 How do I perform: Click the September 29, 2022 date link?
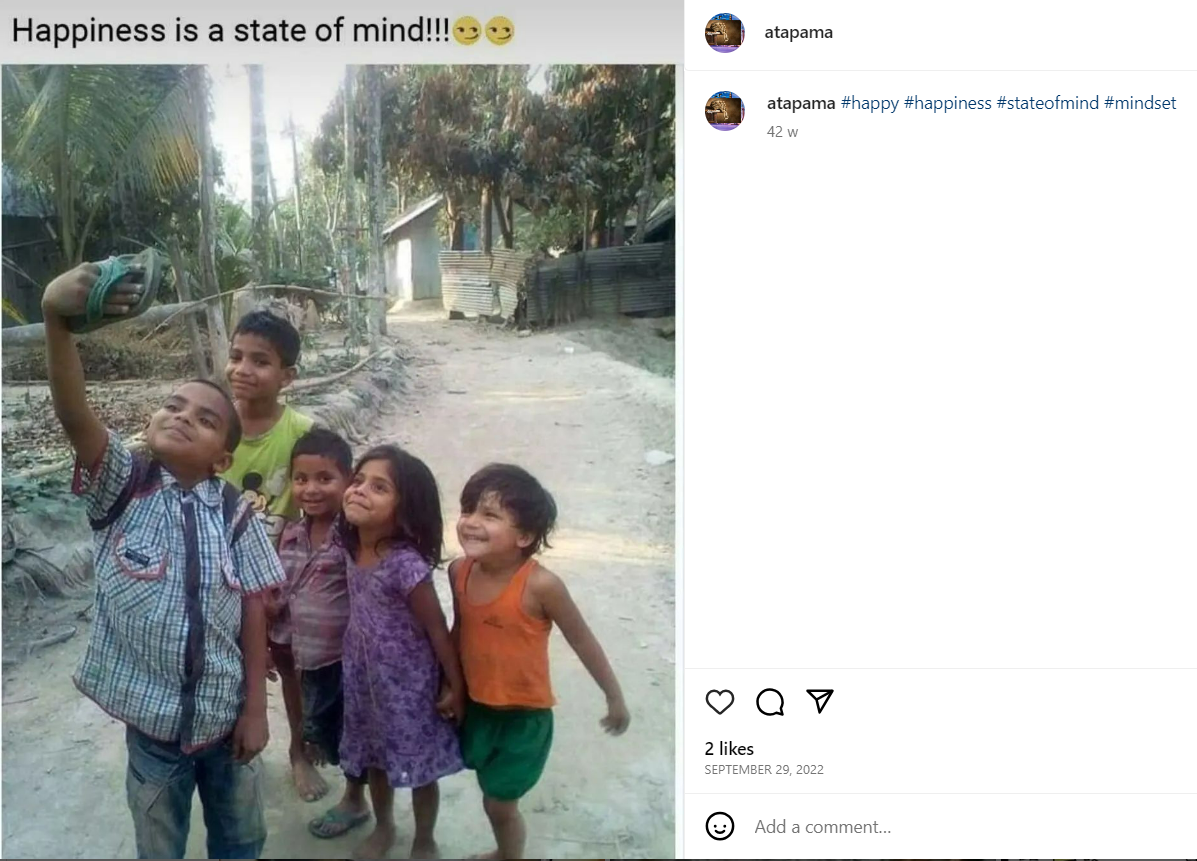(x=764, y=770)
